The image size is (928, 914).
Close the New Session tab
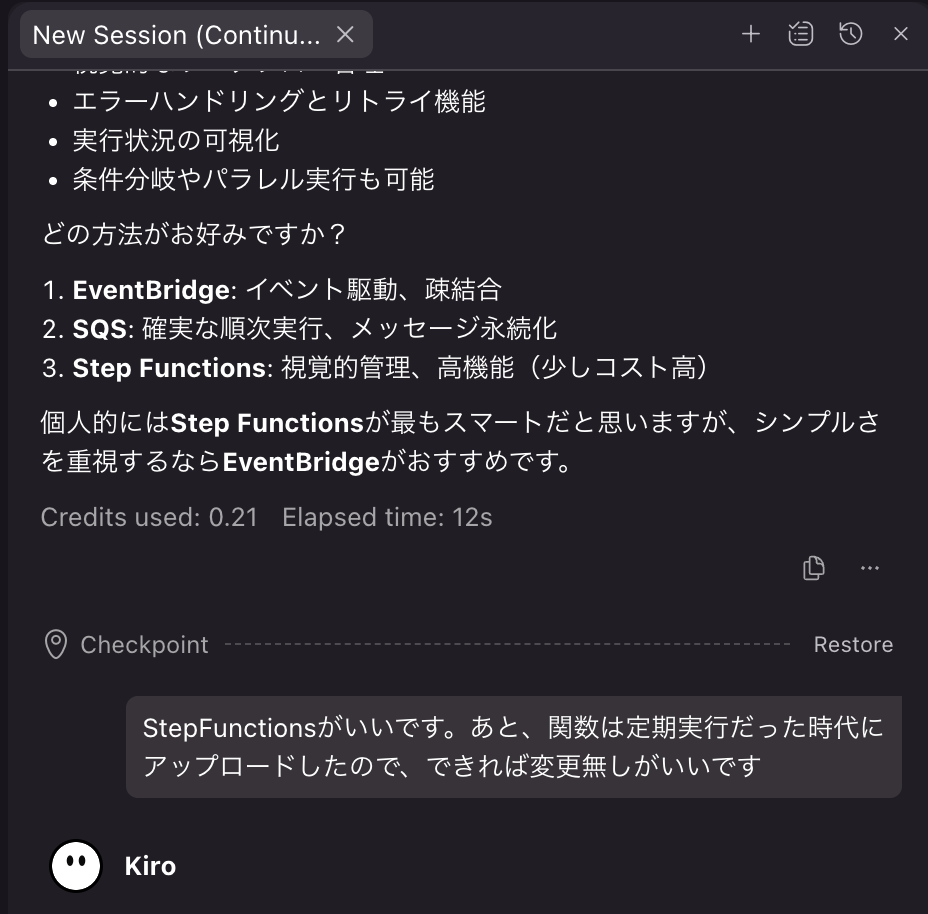345,34
